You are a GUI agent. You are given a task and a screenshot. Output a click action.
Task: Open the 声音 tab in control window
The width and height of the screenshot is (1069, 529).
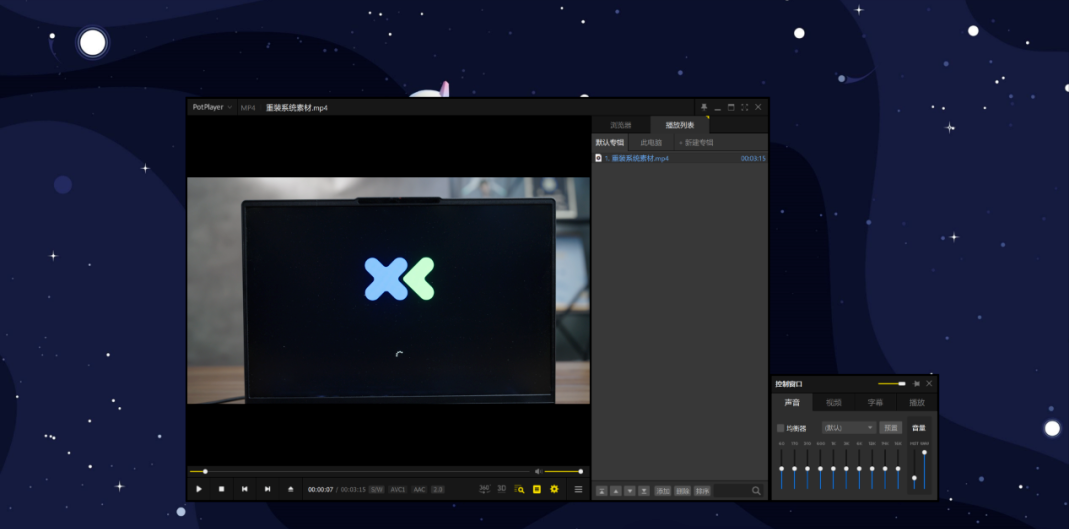[792, 402]
